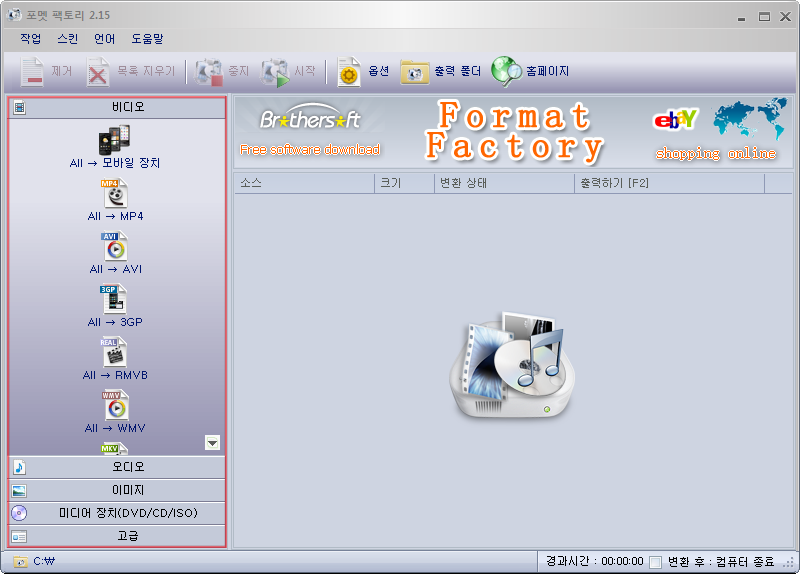The image size is (800, 574).
Task: Click the Format Factory title bar app icon
Action: click(14, 15)
